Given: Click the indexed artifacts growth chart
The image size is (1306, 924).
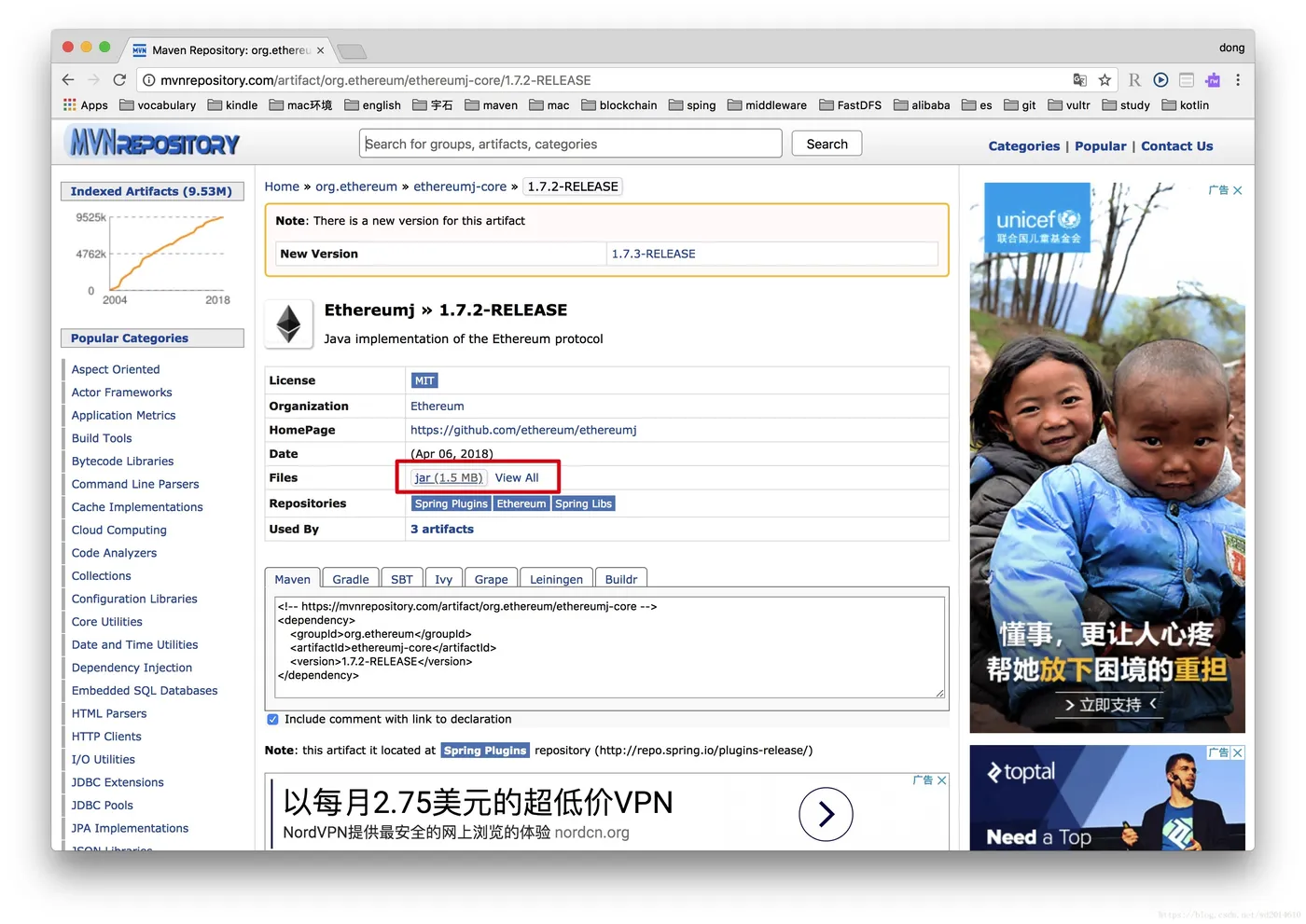Looking at the screenshot, I should (152, 258).
